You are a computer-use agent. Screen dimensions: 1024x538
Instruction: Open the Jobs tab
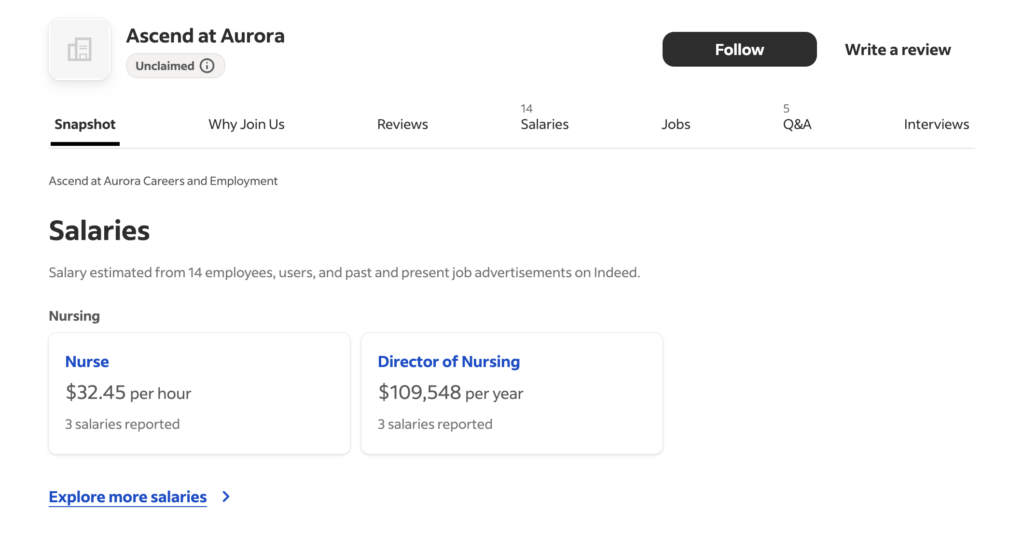pos(676,124)
